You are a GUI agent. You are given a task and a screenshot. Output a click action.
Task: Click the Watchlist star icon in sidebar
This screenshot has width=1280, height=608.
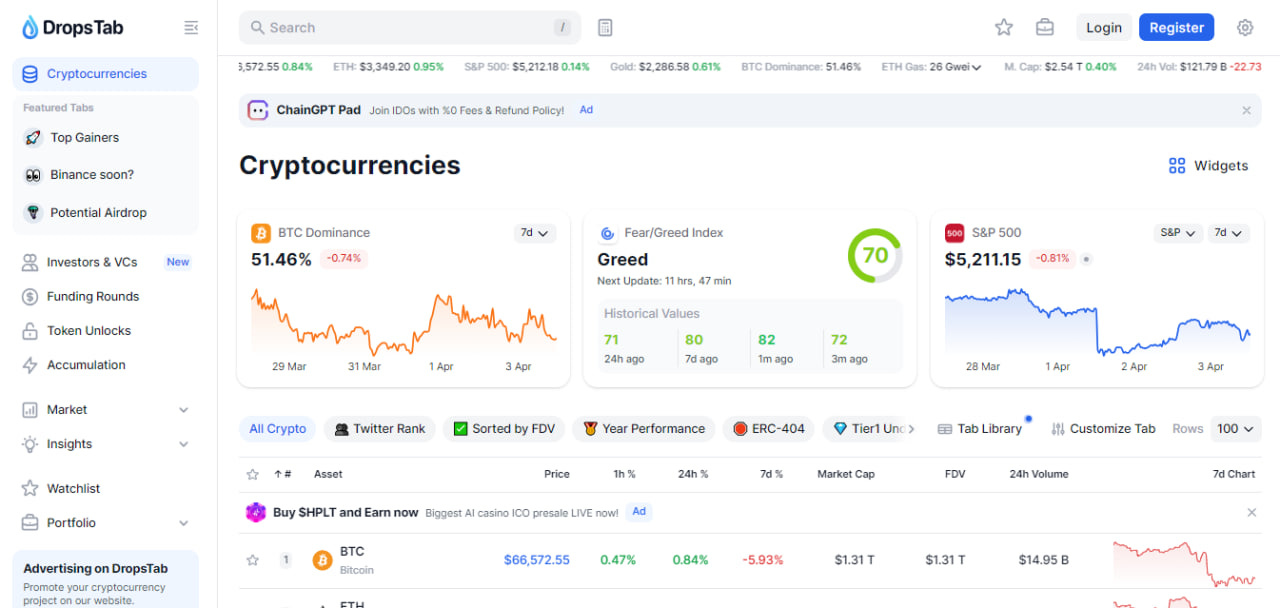tap(30, 489)
